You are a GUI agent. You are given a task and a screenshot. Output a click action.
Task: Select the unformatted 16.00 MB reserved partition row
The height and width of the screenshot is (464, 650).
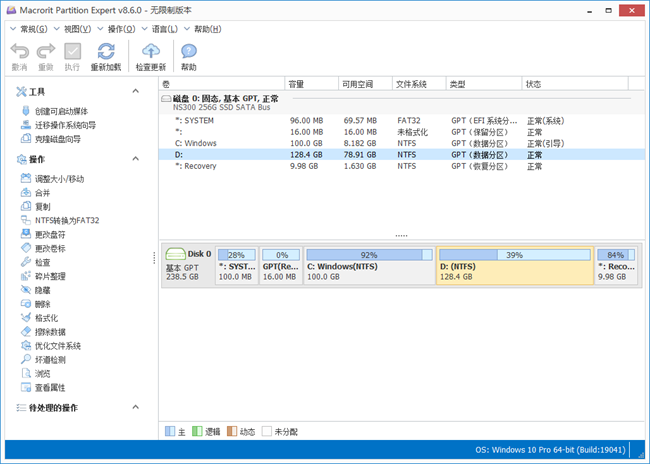point(401,132)
